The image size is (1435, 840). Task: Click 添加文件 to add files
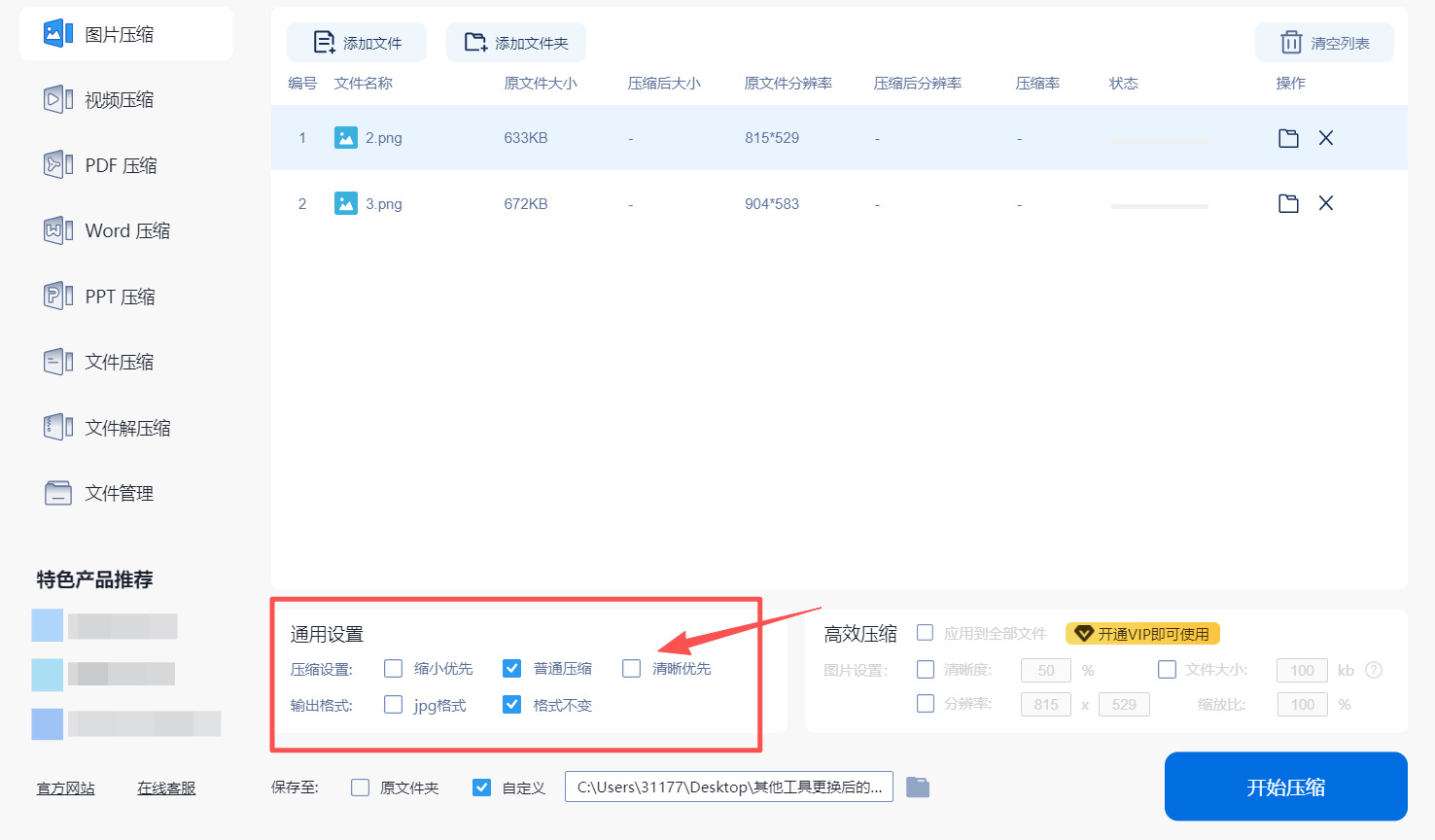coord(357,43)
